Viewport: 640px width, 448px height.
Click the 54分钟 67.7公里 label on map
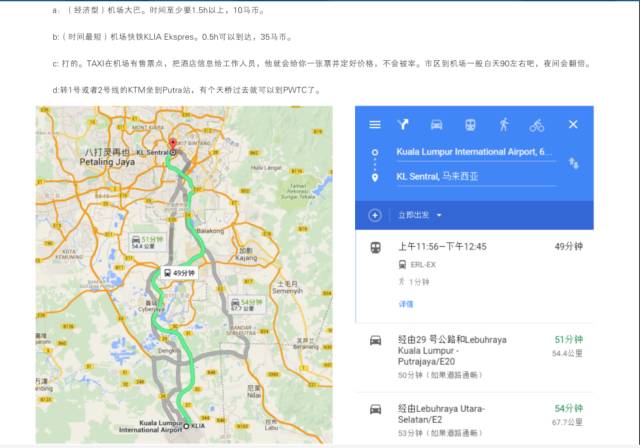[247, 305]
